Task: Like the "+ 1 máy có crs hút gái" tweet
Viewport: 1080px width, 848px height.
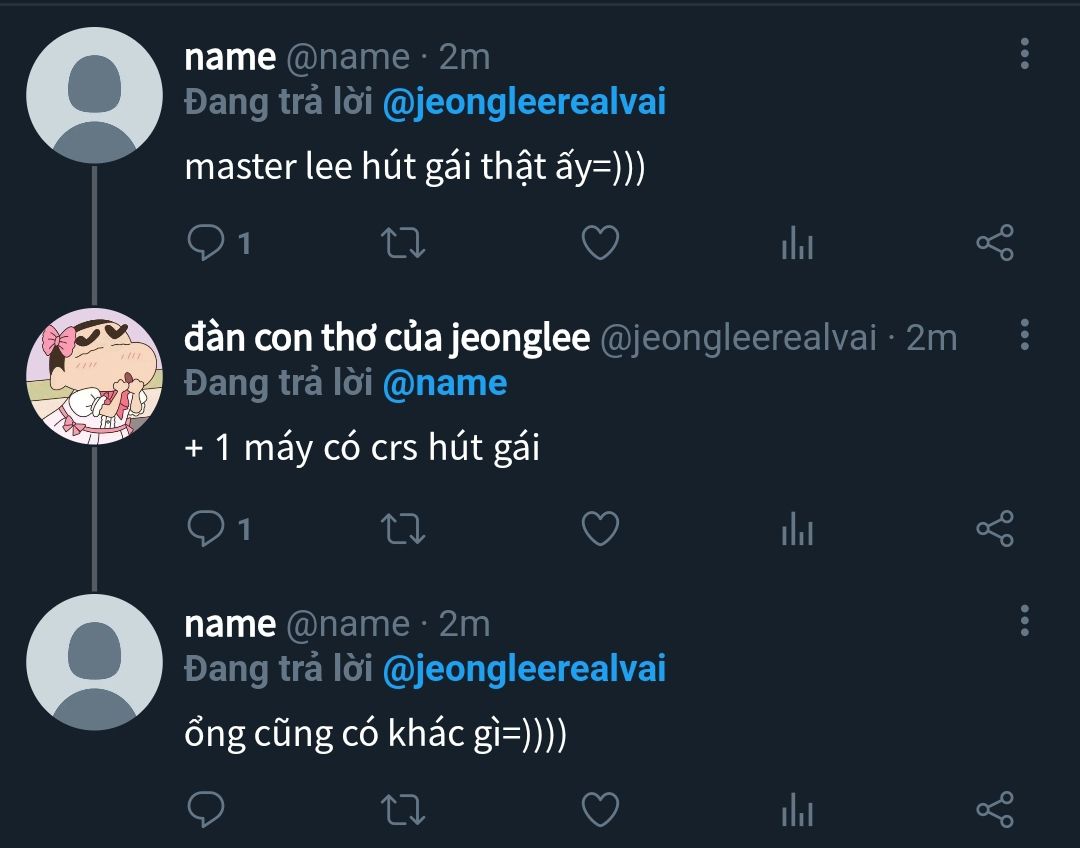Action: click(x=601, y=528)
